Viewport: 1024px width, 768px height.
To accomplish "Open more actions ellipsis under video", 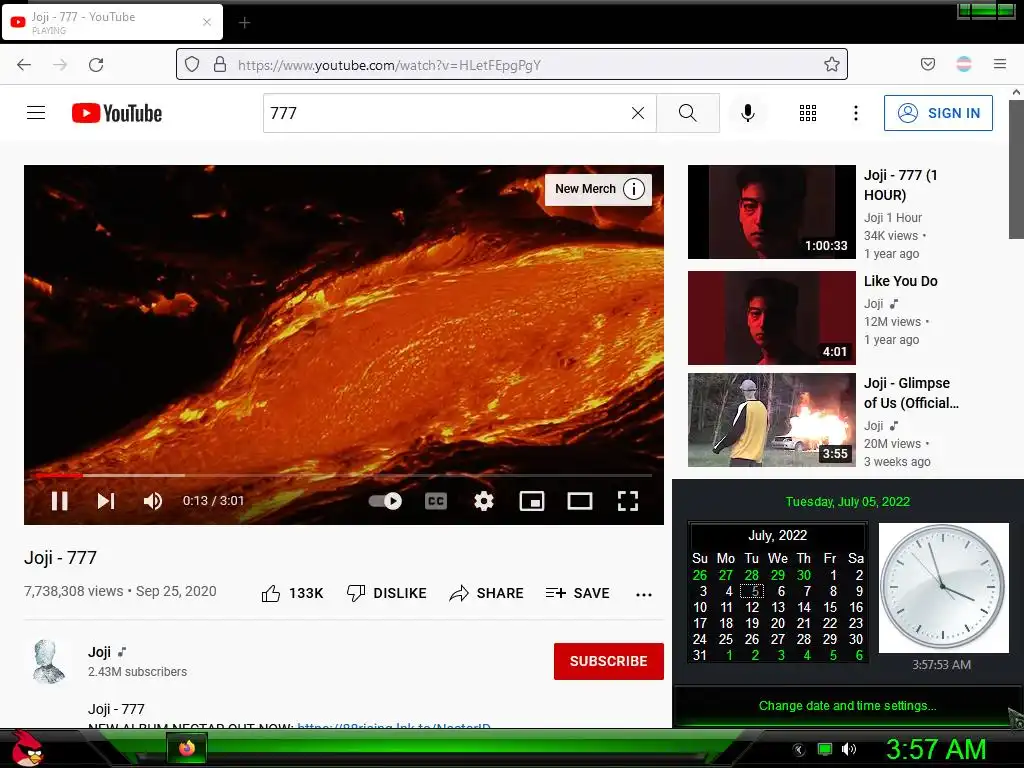I will [644, 594].
